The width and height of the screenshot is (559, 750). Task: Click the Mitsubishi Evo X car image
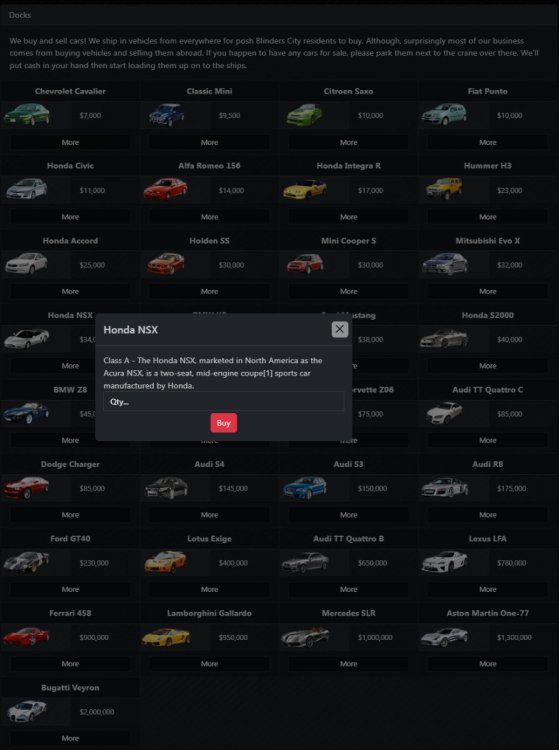pos(445,264)
